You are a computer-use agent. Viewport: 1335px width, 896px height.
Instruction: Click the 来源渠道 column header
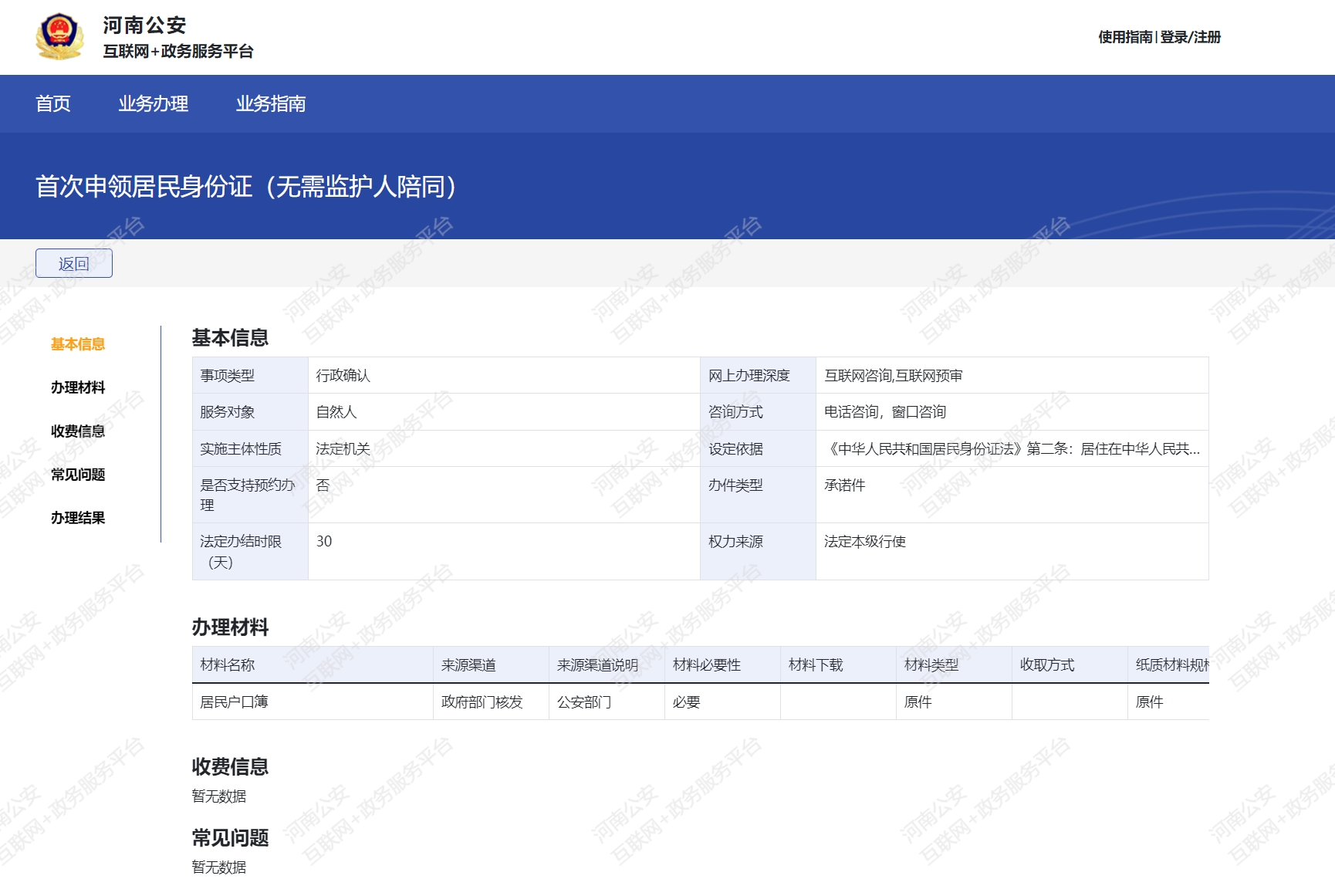pos(468,665)
